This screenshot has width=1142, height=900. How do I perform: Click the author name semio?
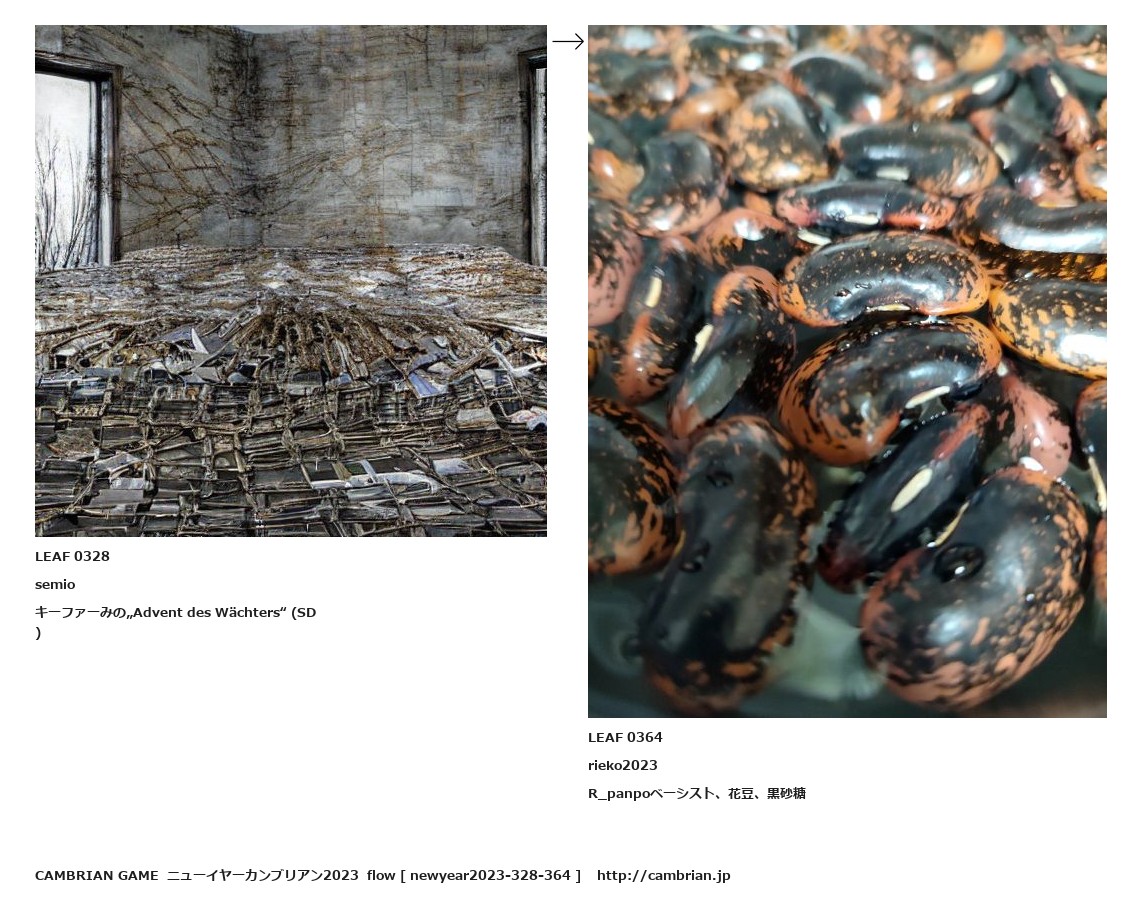click(55, 585)
